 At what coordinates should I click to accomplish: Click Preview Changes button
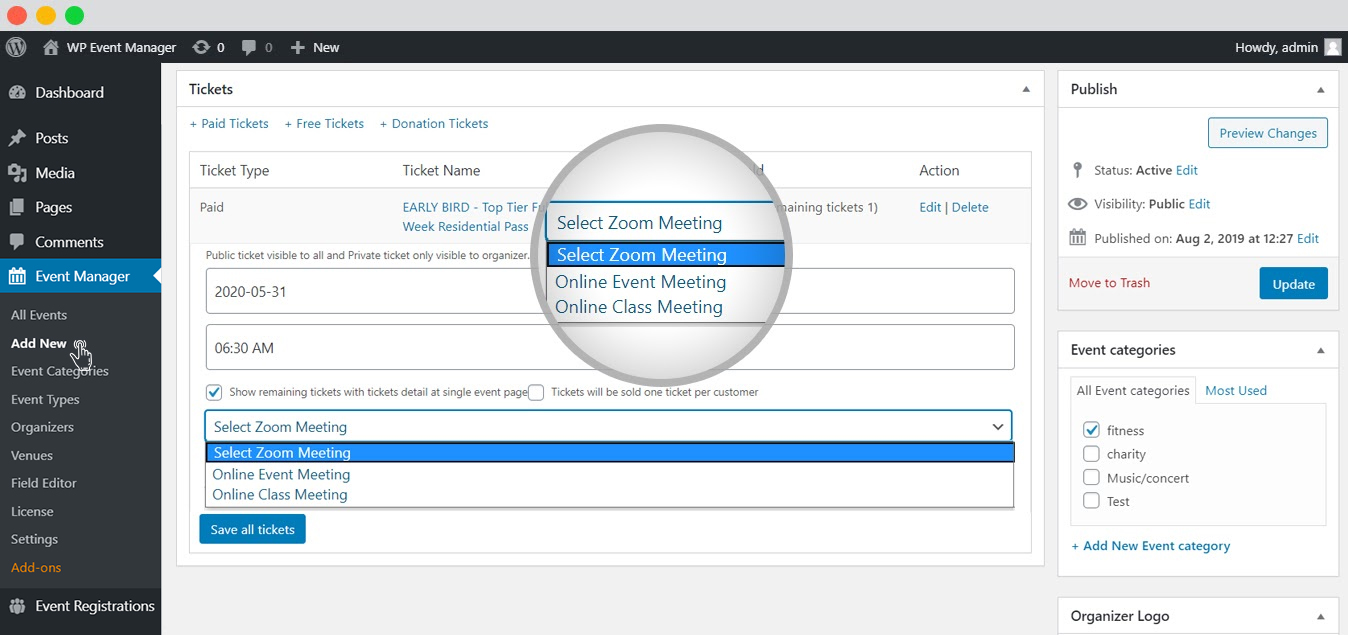click(x=1268, y=133)
